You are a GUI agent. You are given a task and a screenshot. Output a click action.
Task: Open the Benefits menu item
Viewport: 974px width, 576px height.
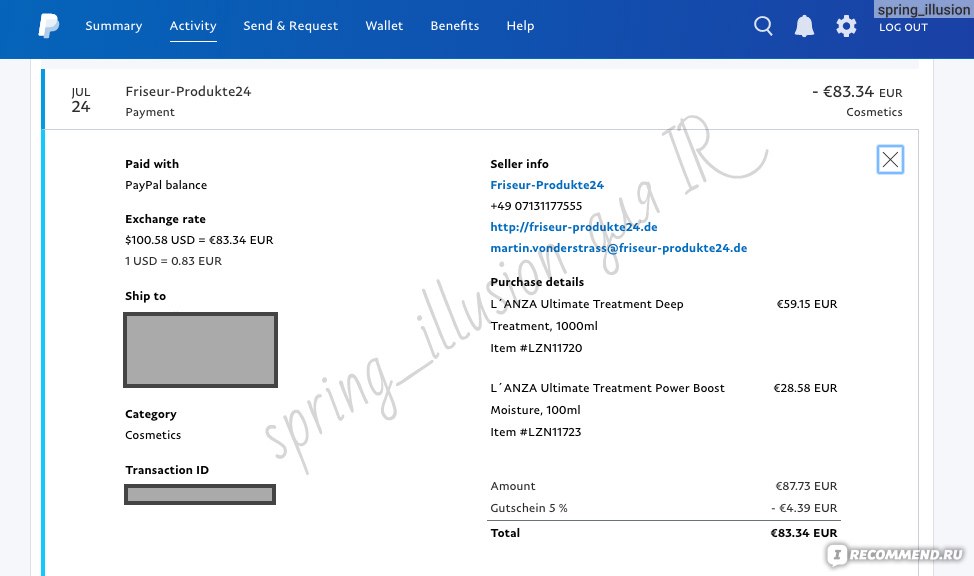(455, 26)
